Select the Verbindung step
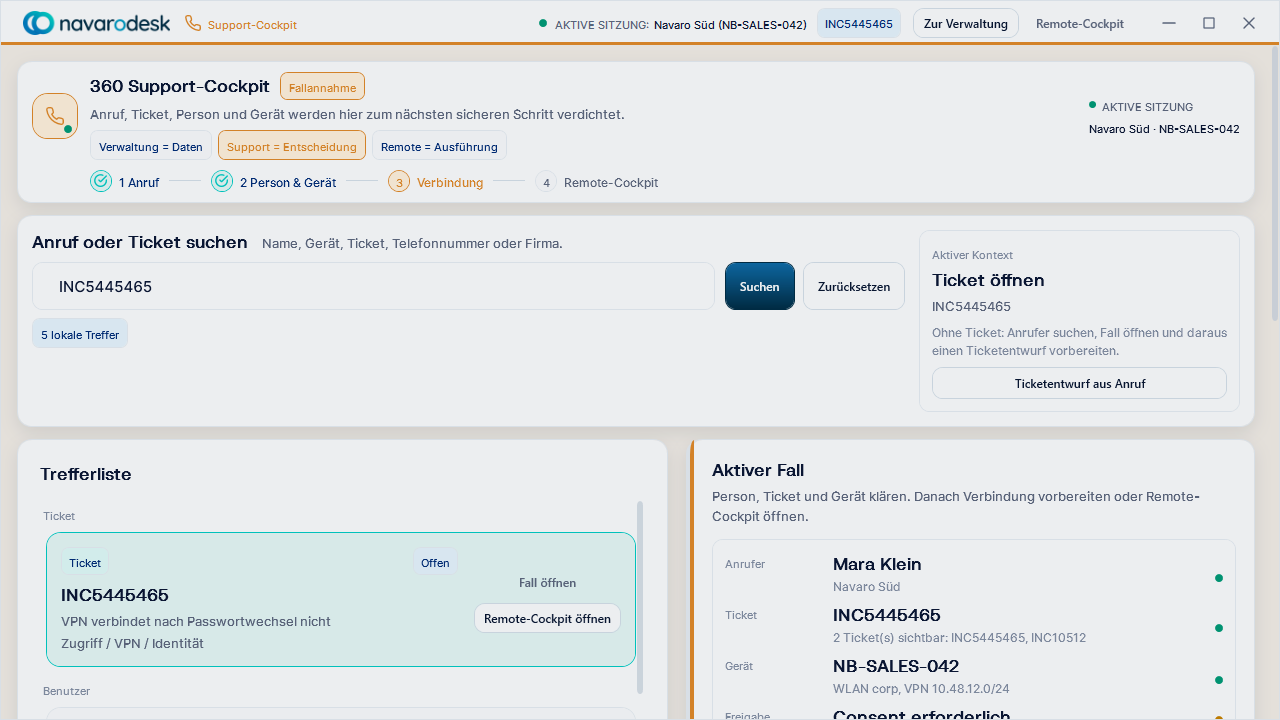 450,183
